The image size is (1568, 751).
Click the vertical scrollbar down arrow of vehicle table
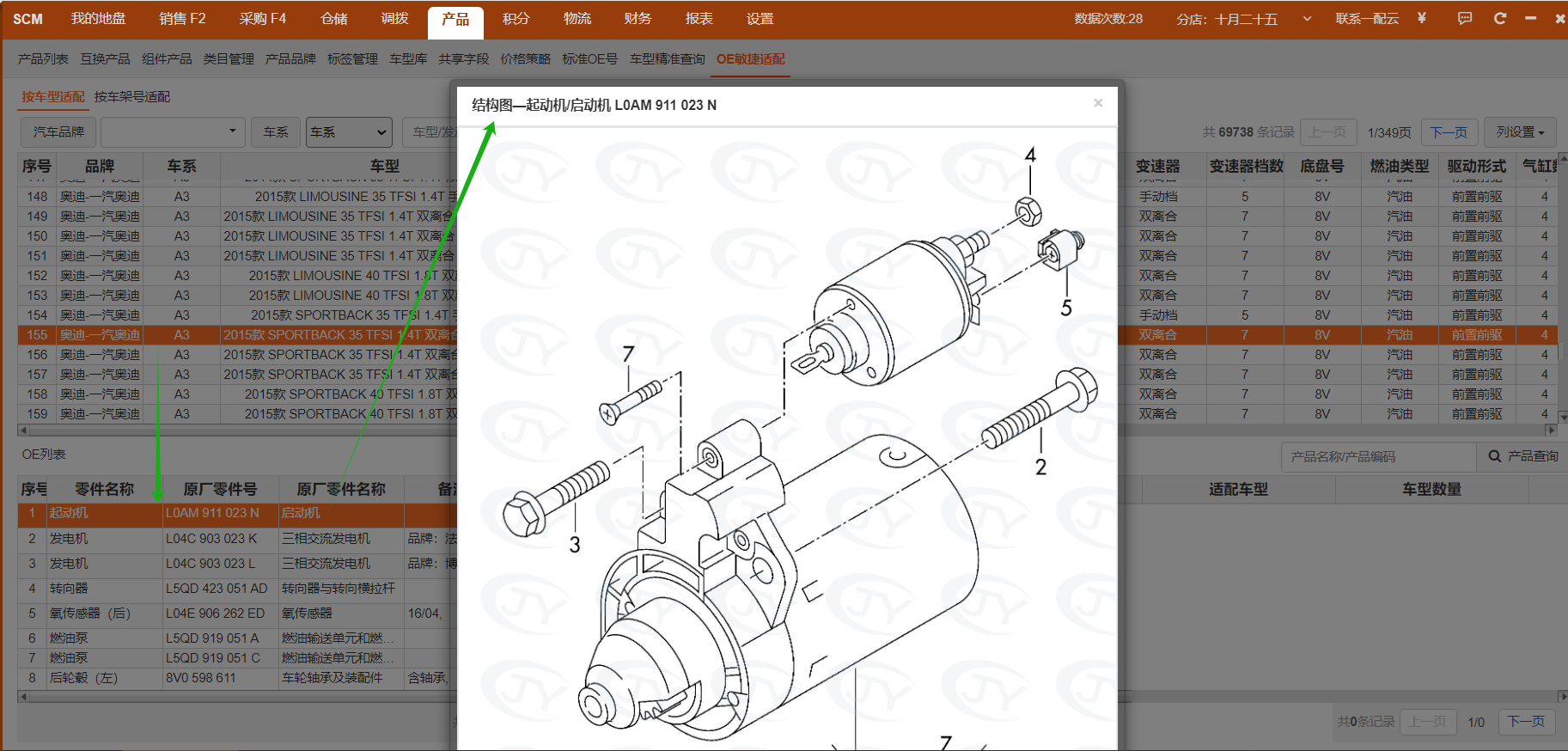[1561, 418]
